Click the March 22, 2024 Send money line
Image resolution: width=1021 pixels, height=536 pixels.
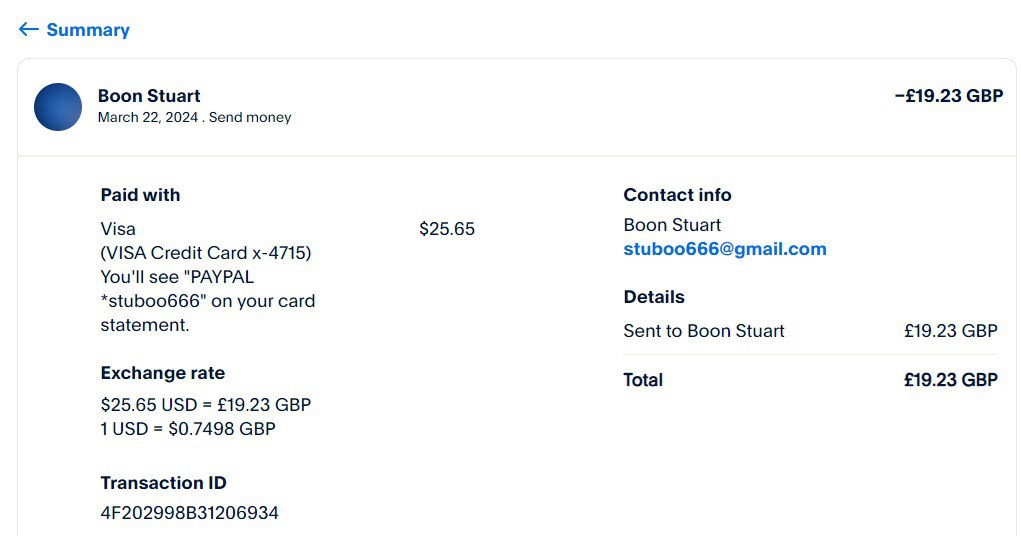[194, 117]
